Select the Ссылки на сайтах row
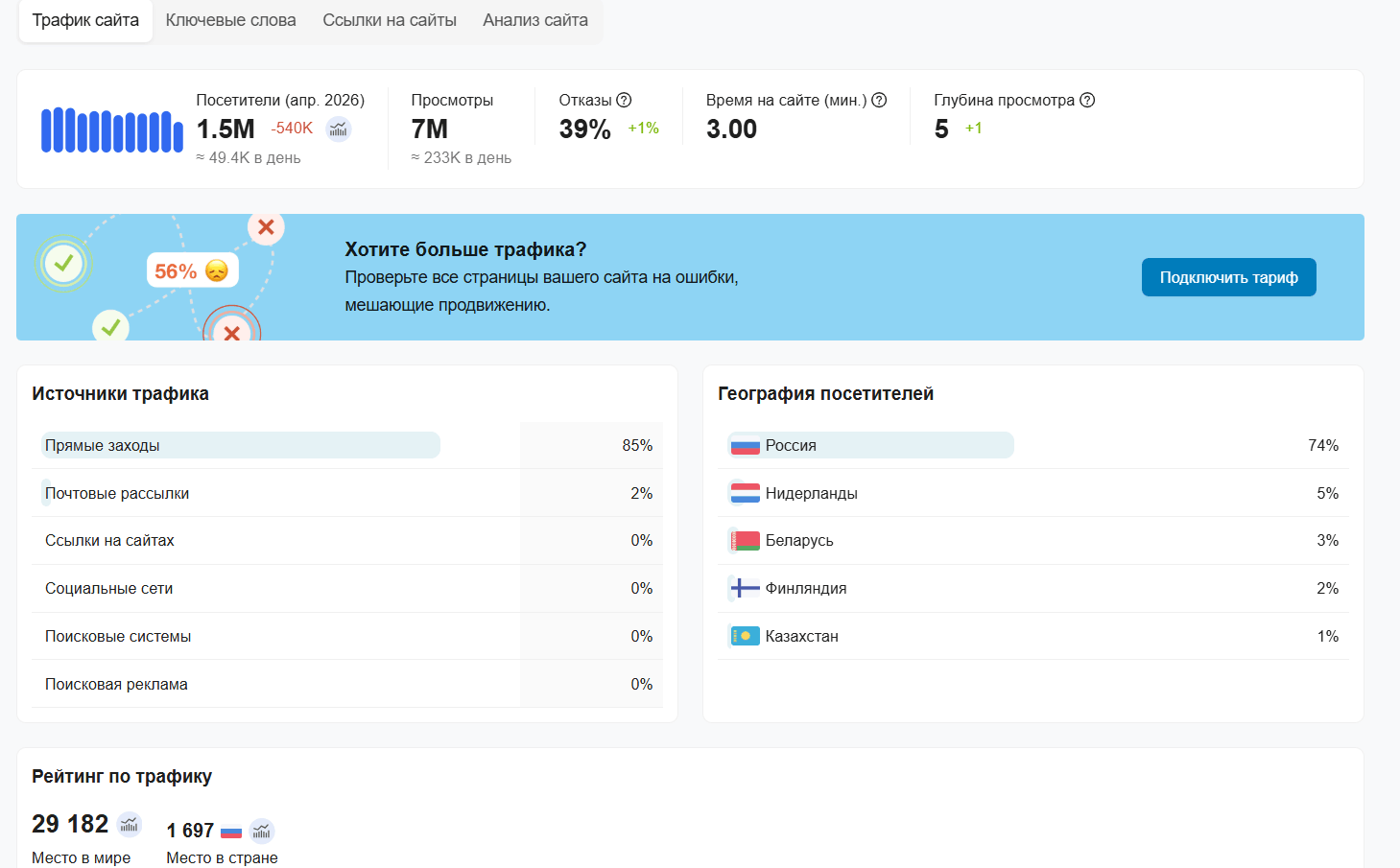 (x=347, y=541)
